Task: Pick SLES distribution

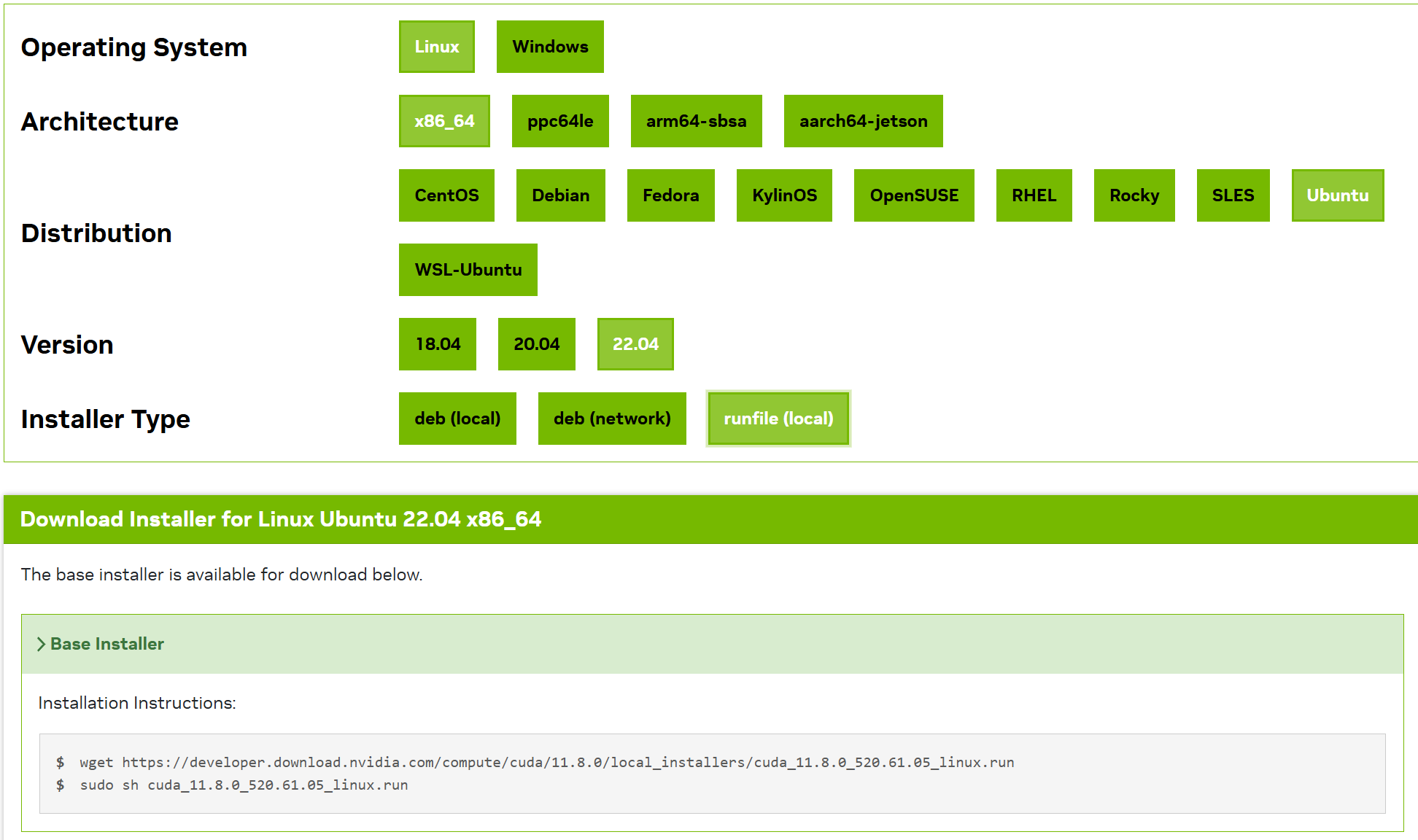Action: (1233, 195)
